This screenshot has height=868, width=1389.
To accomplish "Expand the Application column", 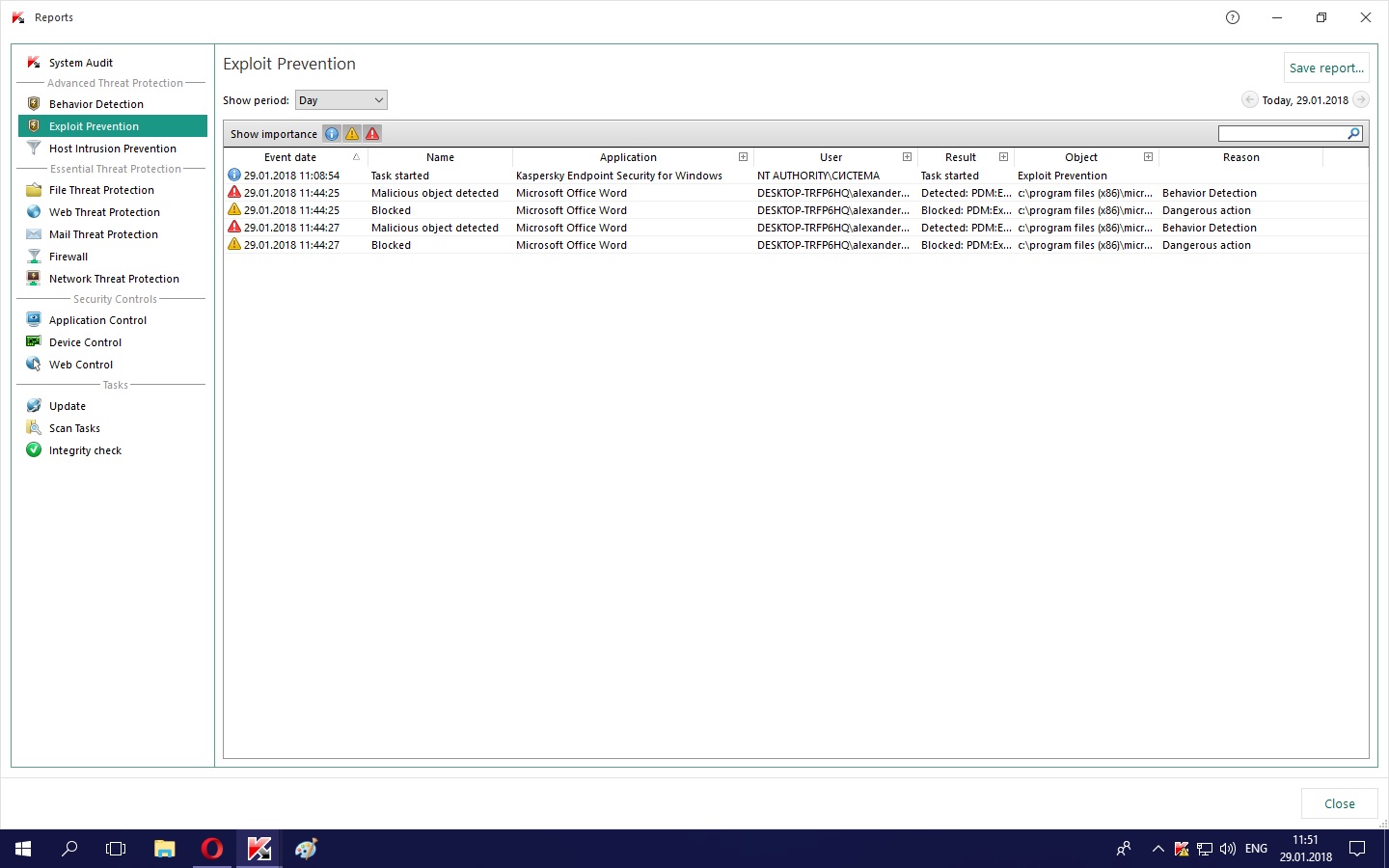I will 743,157.
